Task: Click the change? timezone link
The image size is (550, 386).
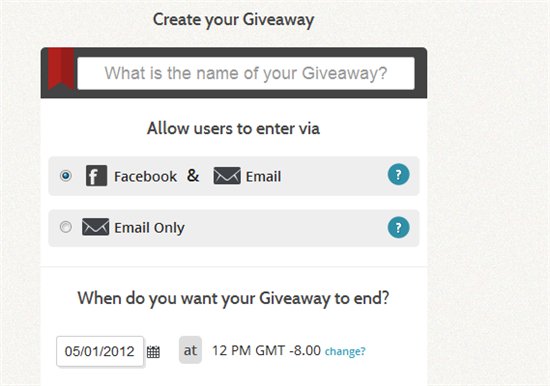Action: tap(345, 351)
